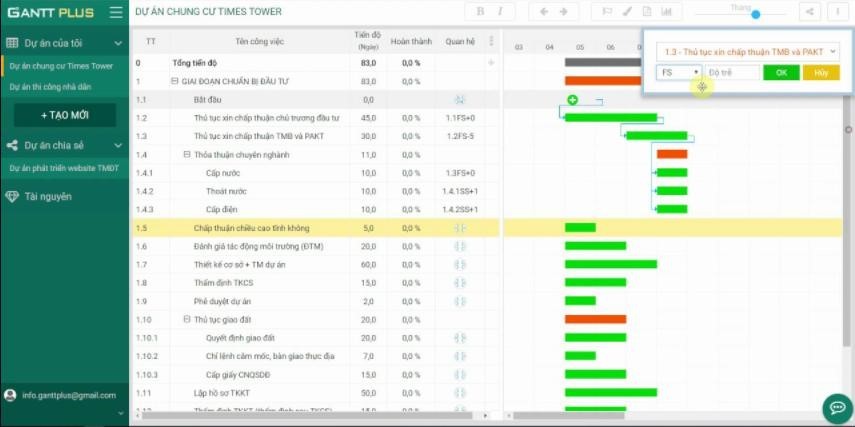Collapse the Dự án của tôi sidebar section

pyautogui.click(x=118, y=43)
